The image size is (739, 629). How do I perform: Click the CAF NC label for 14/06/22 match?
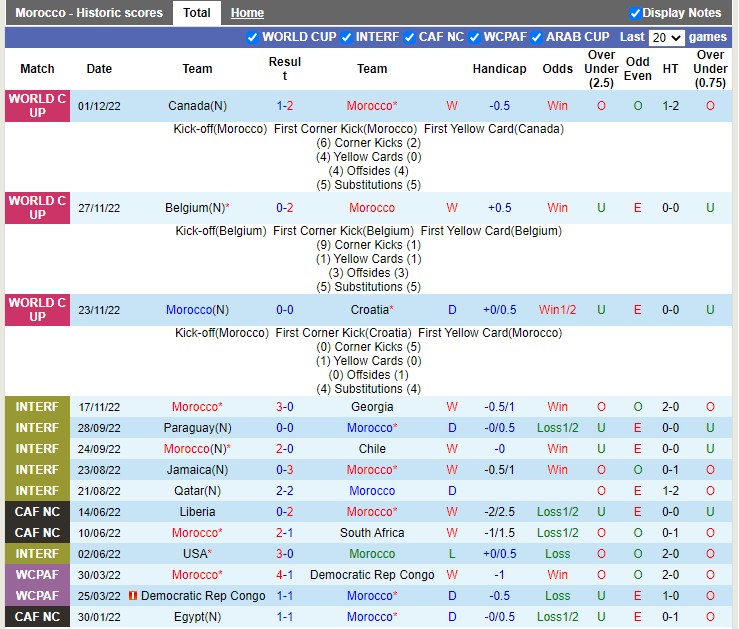(37, 512)
